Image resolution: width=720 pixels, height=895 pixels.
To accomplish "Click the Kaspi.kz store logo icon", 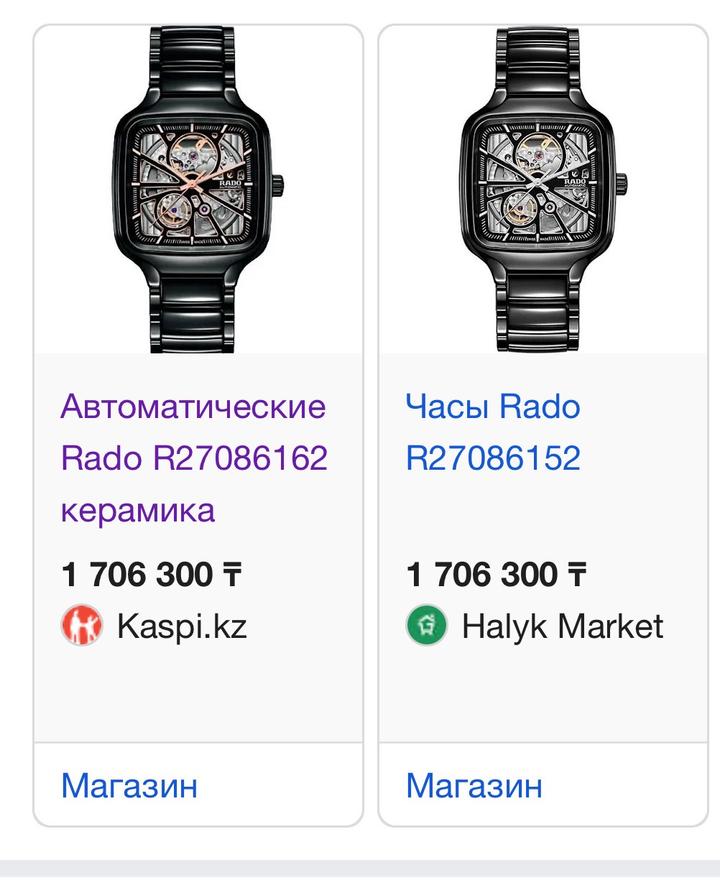I will 82,626.
